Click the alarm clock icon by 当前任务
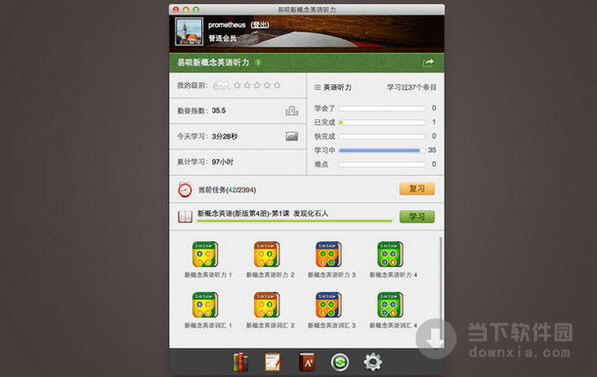The width and height of the screenshot is (597, 377). [x=185, y=189]
